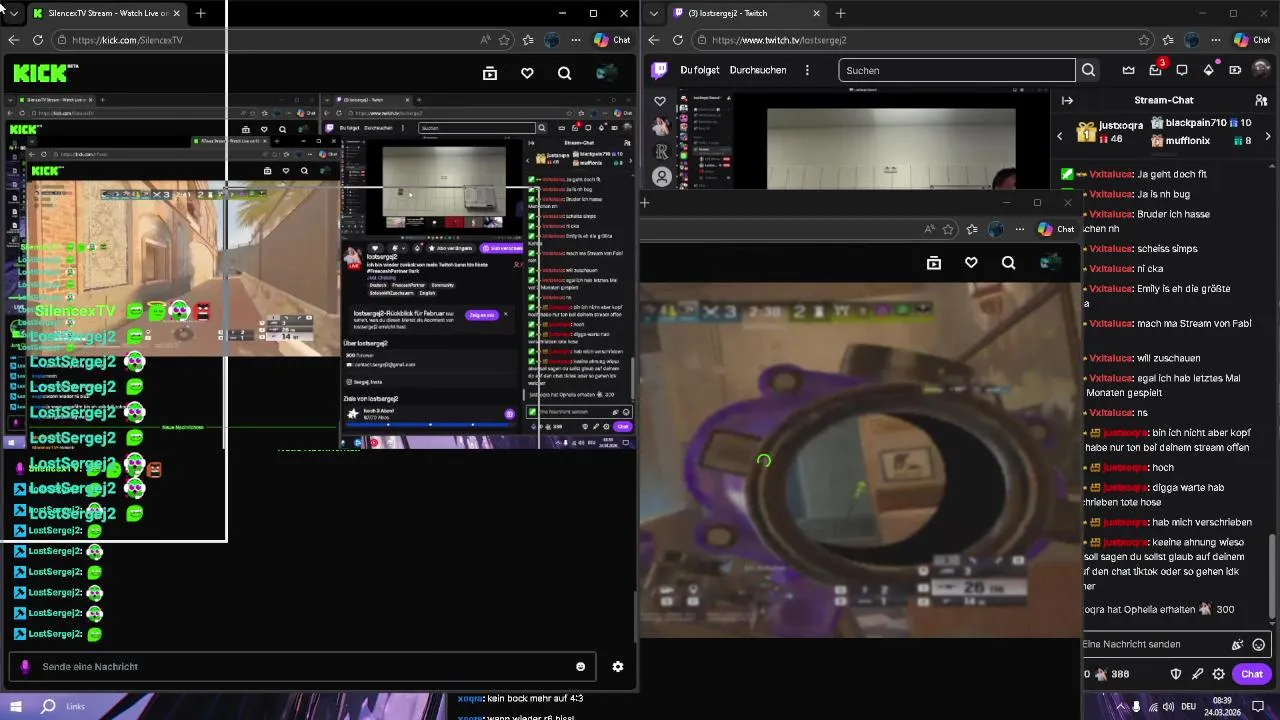The image size is (1280, 720).
Task: Open Twitch chat settings gear
Action: (1218, 674)
